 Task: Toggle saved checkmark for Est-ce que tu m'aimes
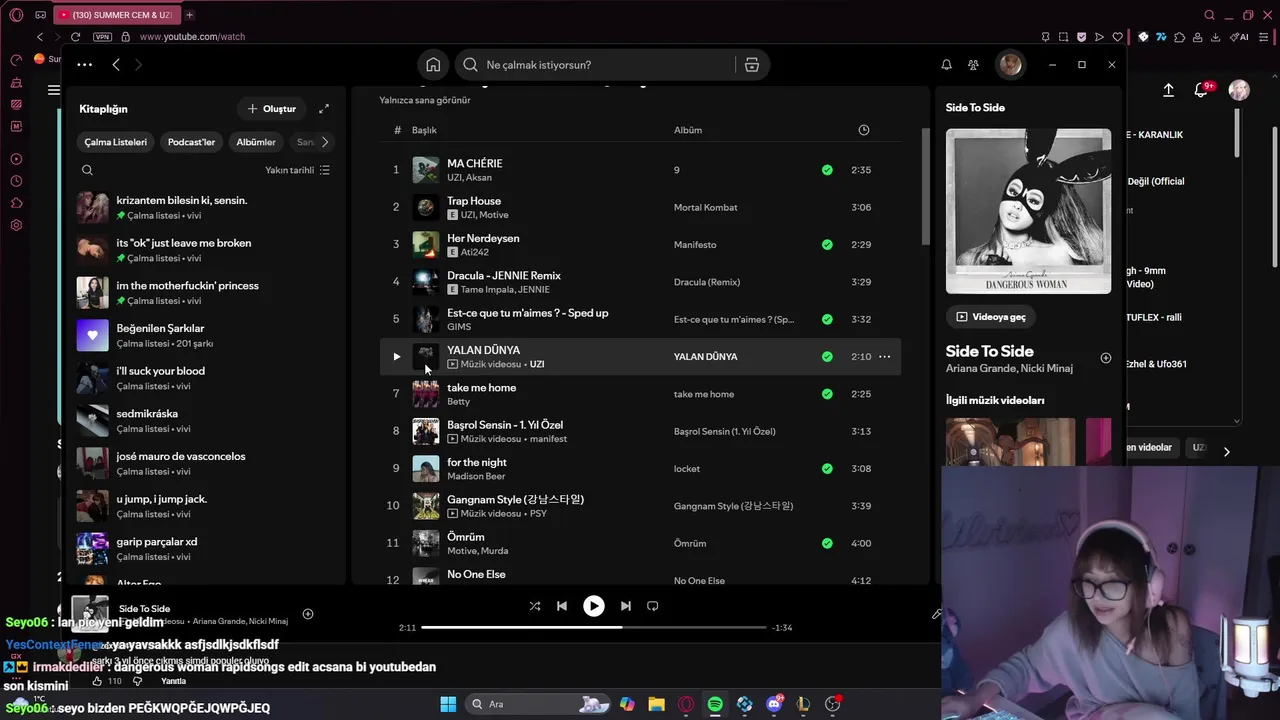coord(827,320)
